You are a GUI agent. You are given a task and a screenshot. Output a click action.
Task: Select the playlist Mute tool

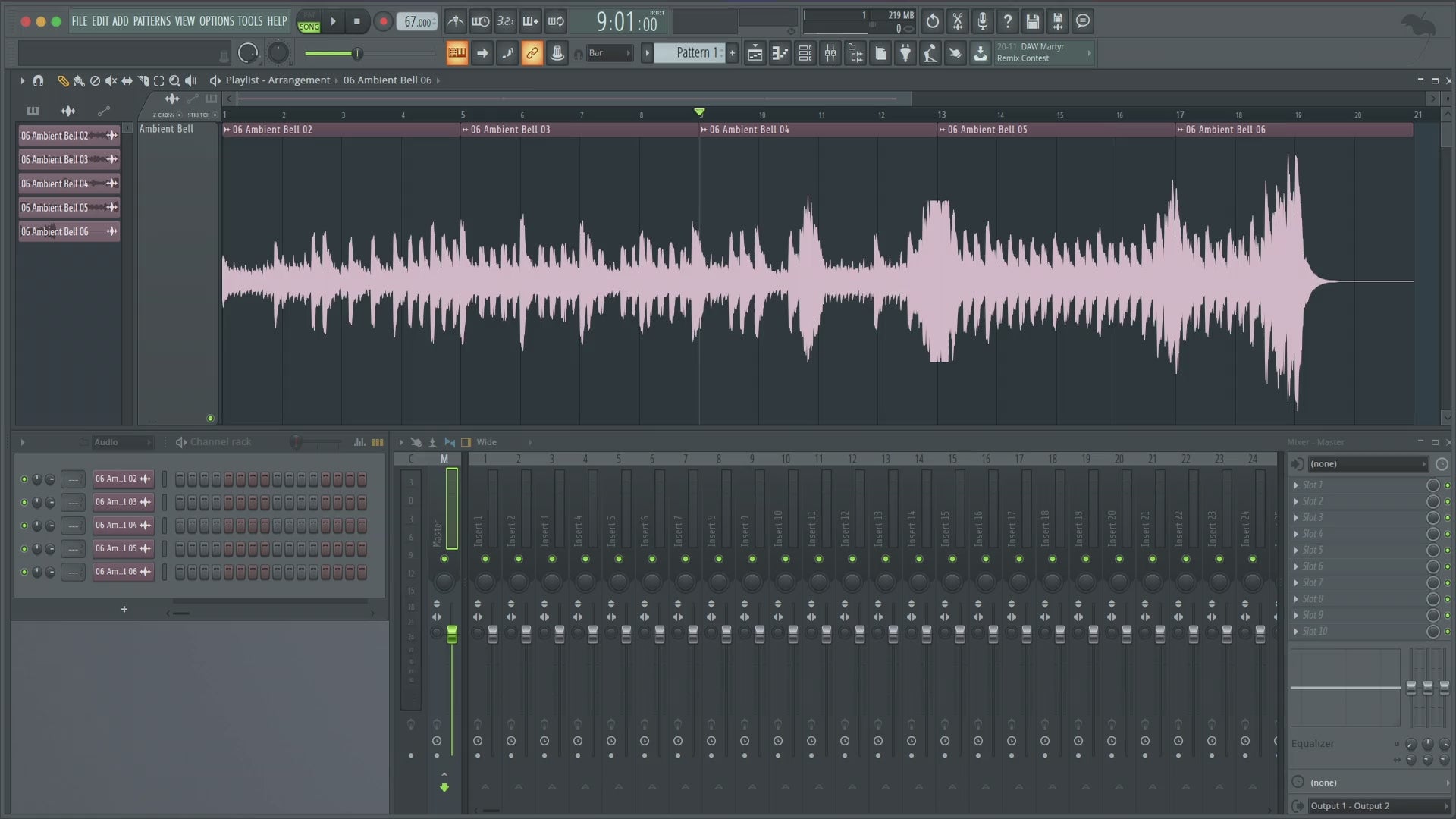click(x=111, y=80)
